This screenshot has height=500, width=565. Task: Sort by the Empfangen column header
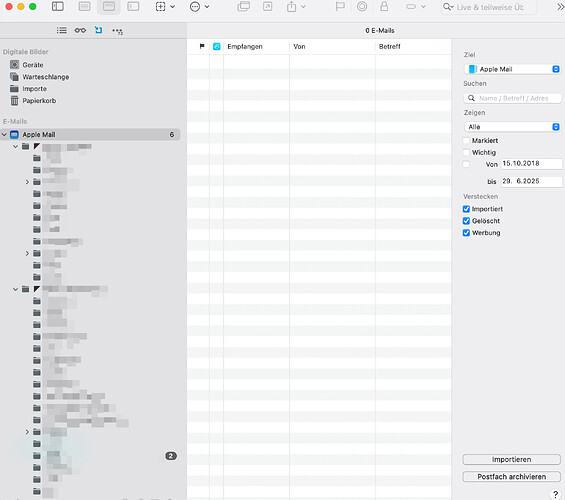point(245,46)
